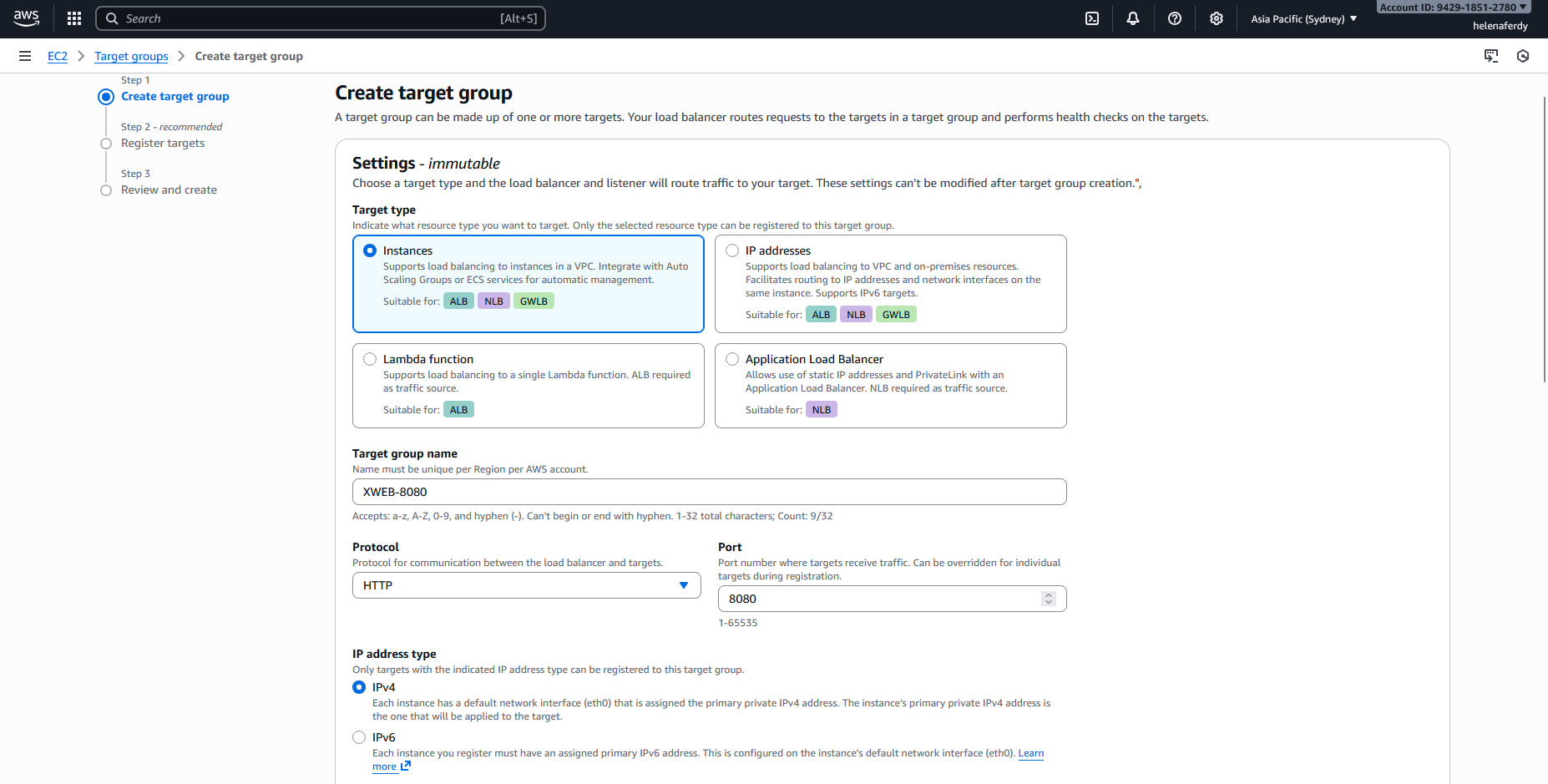Select Application Load Balancer target type
Screen dimensions: 1548x784
click(732, 359)
